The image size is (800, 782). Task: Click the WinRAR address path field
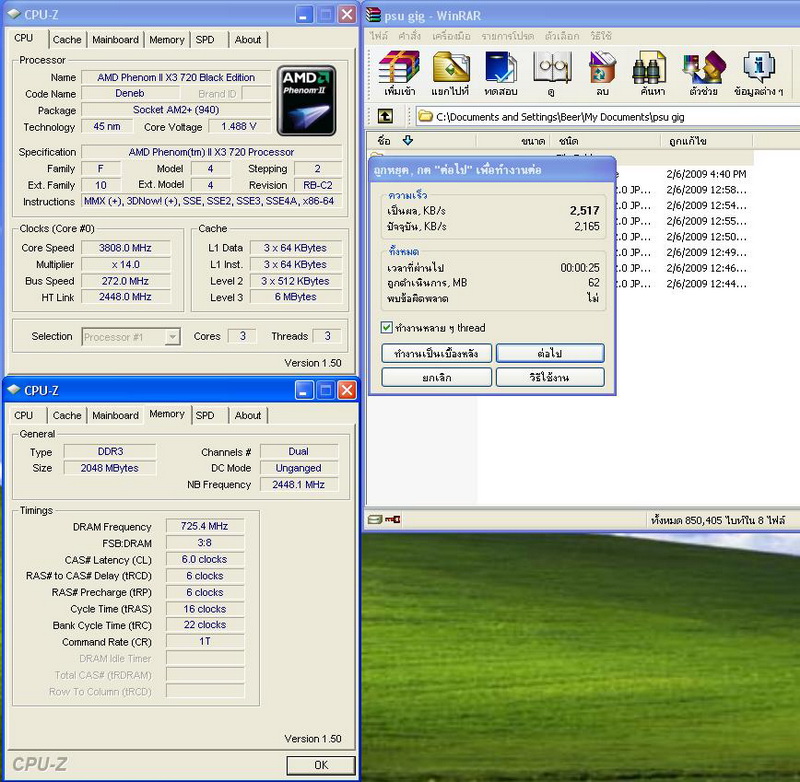pyautogui.click(x=600, y=116)
